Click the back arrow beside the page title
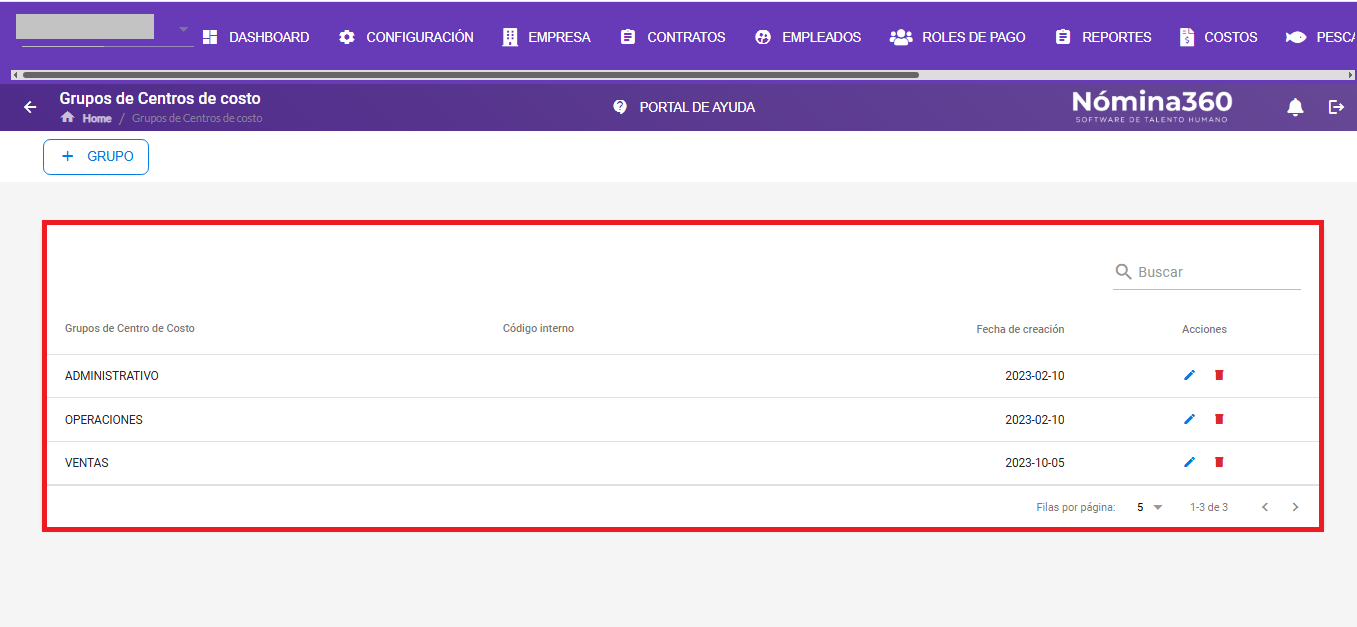 pos(30,107)
